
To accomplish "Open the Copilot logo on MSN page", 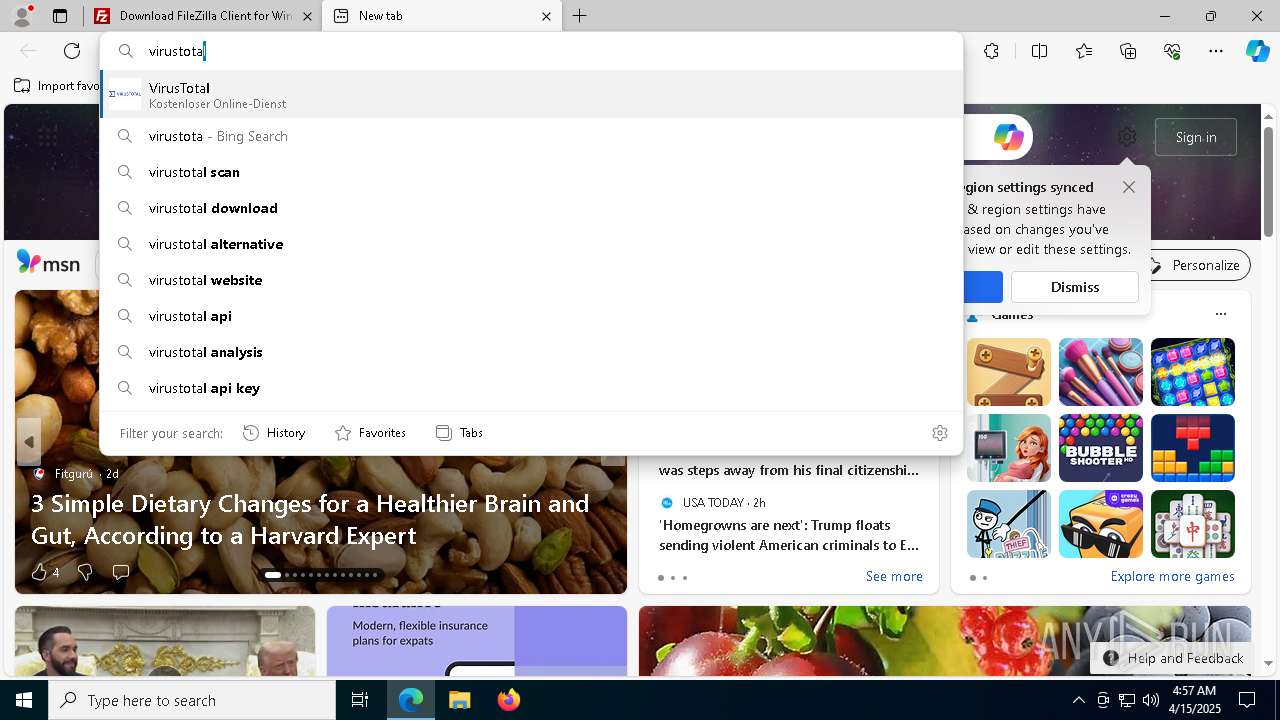I will click(x=1008, y=137).
